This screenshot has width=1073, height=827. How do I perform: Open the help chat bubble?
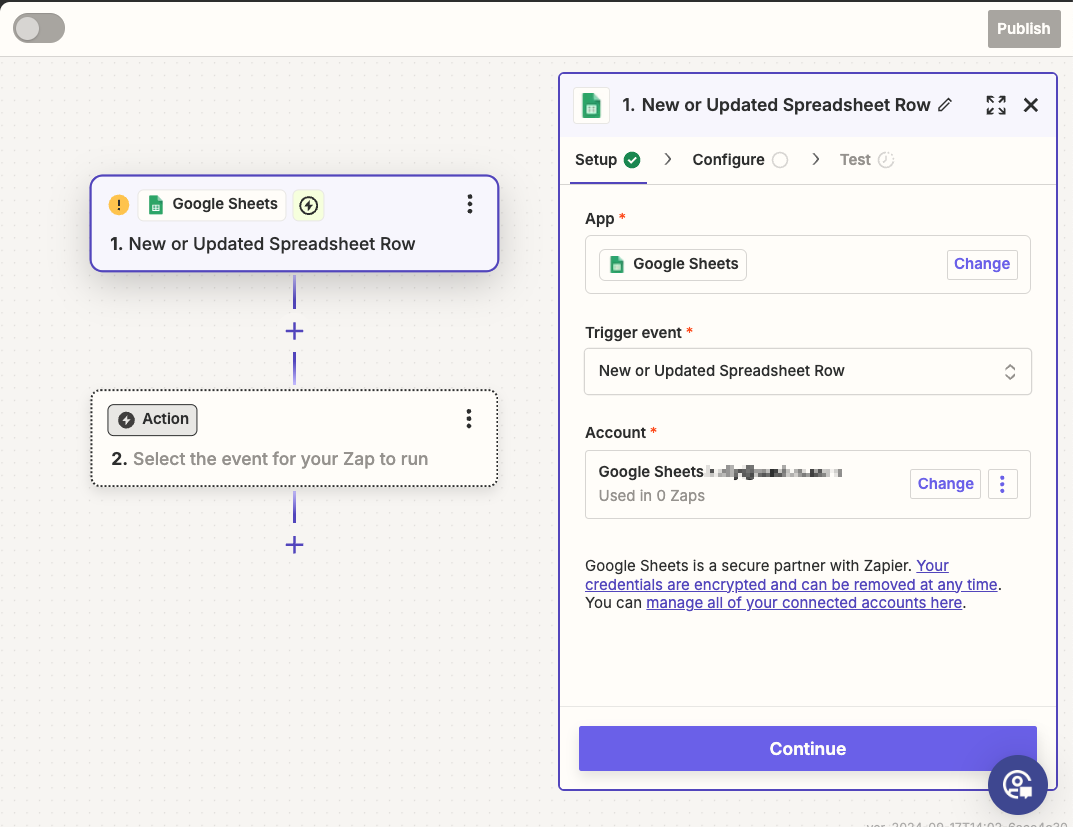pyautogui.click(x=1018, y=785)
